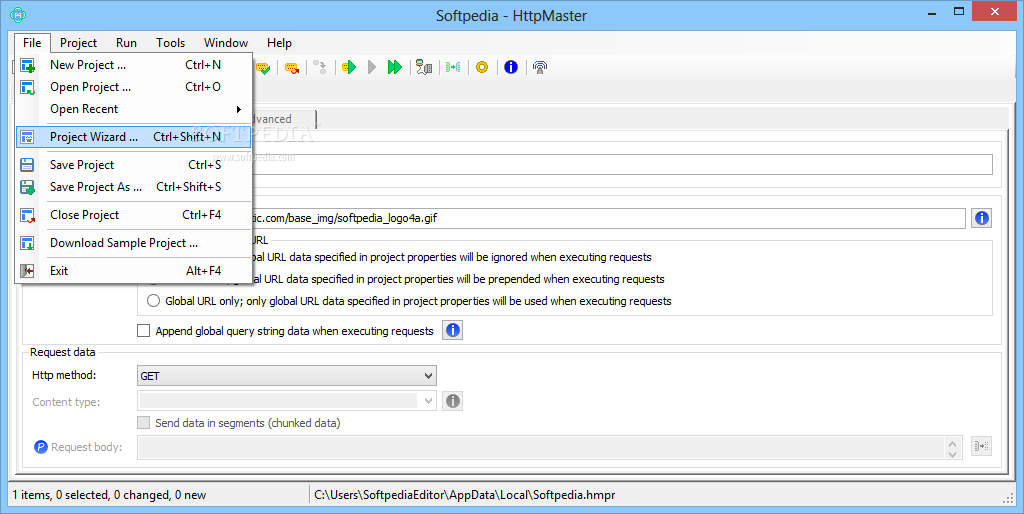
Task: Choose Open Project from File menu
Action: tap(134, 88)
